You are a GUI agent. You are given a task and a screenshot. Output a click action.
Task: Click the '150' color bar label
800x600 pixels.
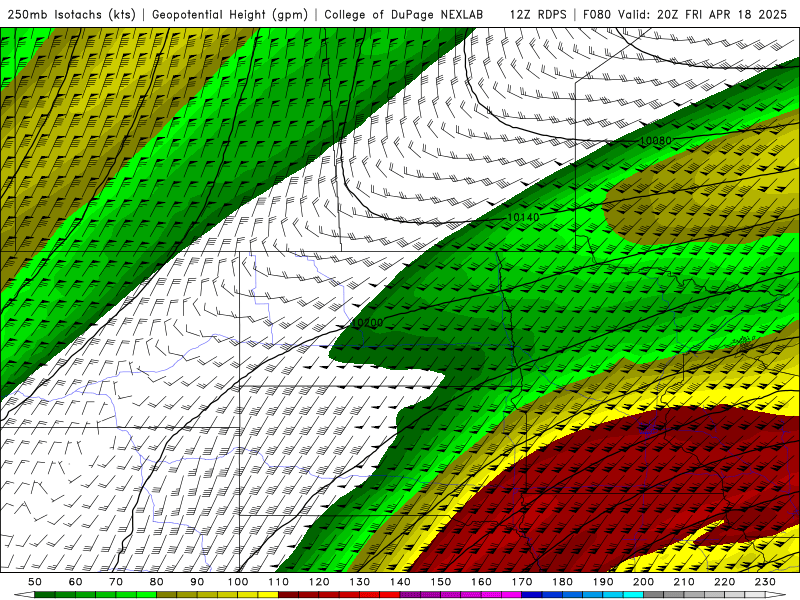441,582
